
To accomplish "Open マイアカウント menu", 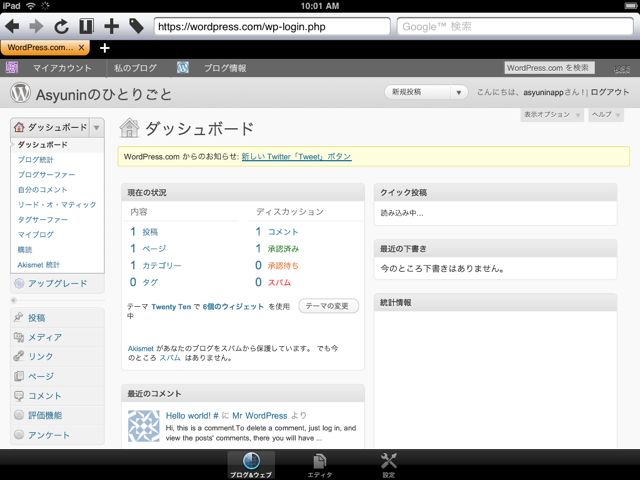I will click(x=62, y=68).
